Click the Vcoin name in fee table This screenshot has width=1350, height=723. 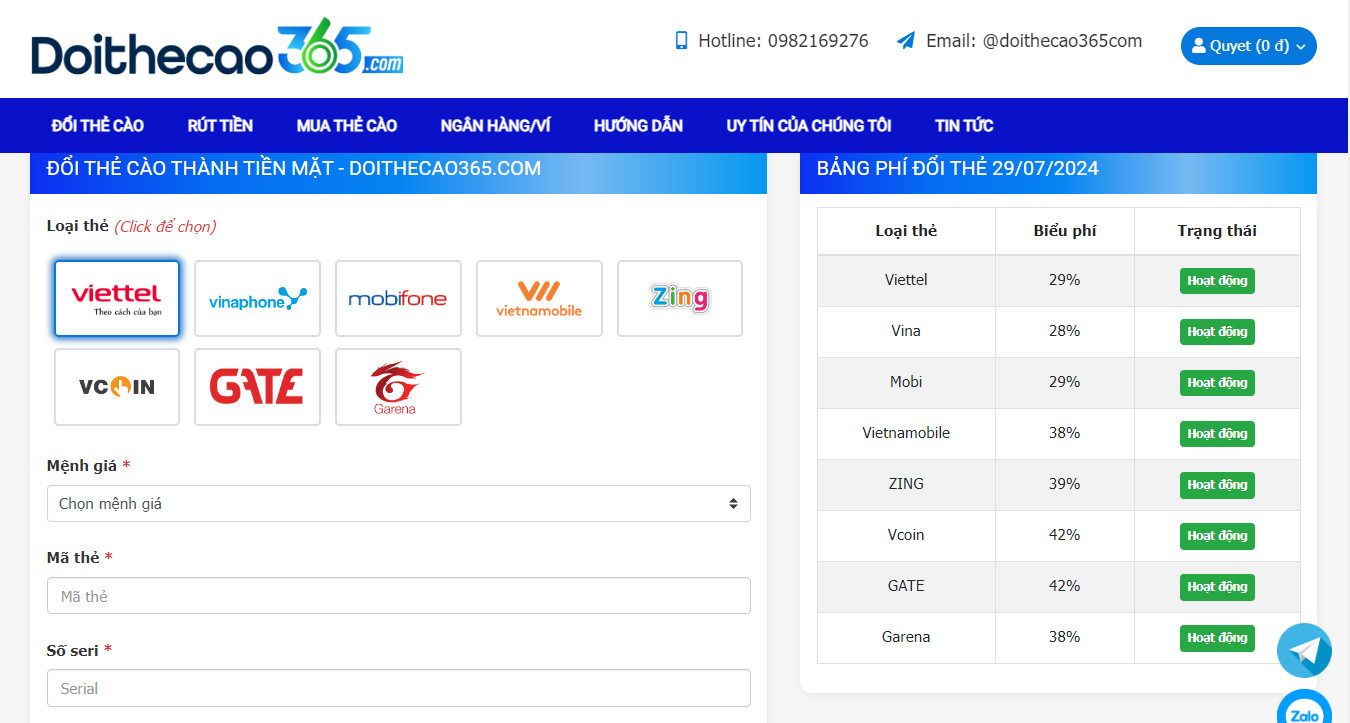[906, 535]
